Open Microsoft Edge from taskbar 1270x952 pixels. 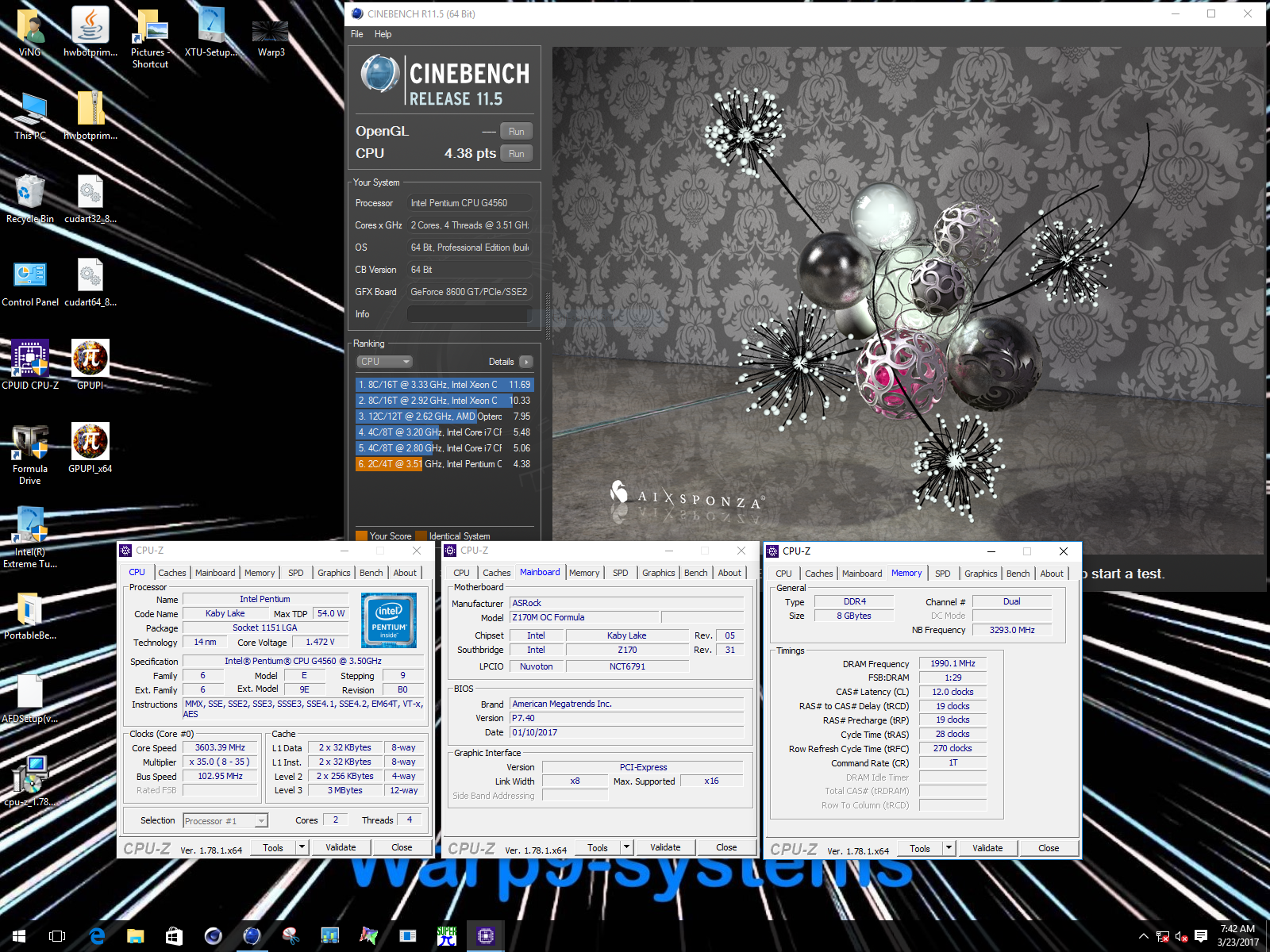click(x=97, y=936)
